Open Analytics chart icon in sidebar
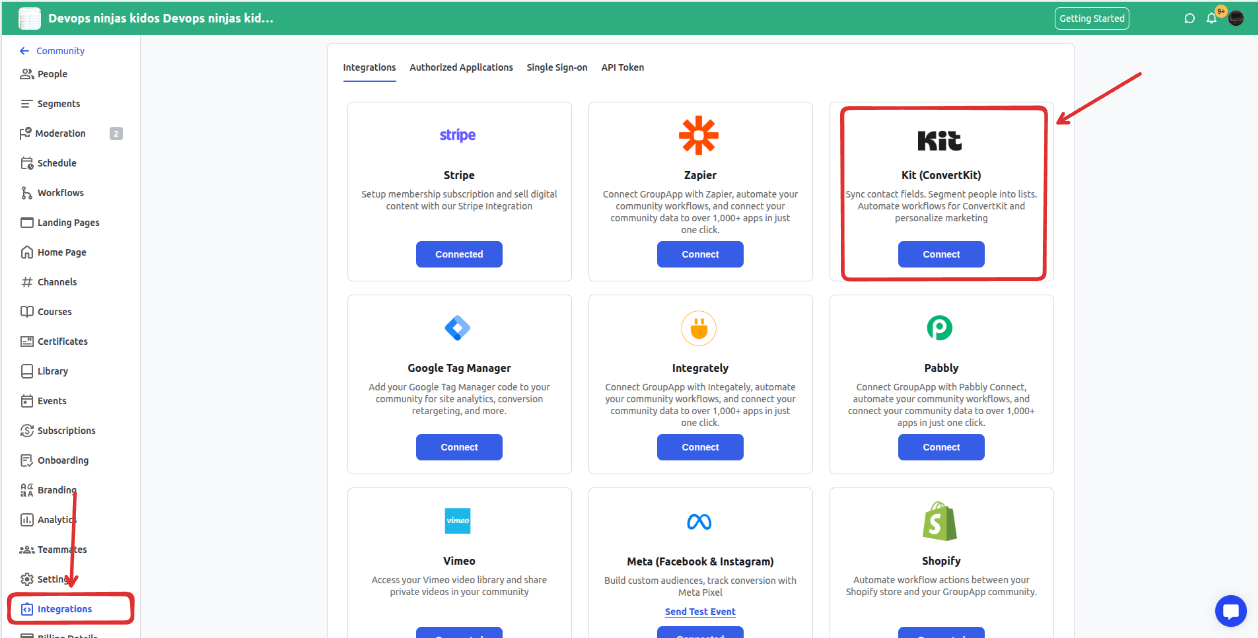Screen dimensions: 1258x638 tap(27, 520)
